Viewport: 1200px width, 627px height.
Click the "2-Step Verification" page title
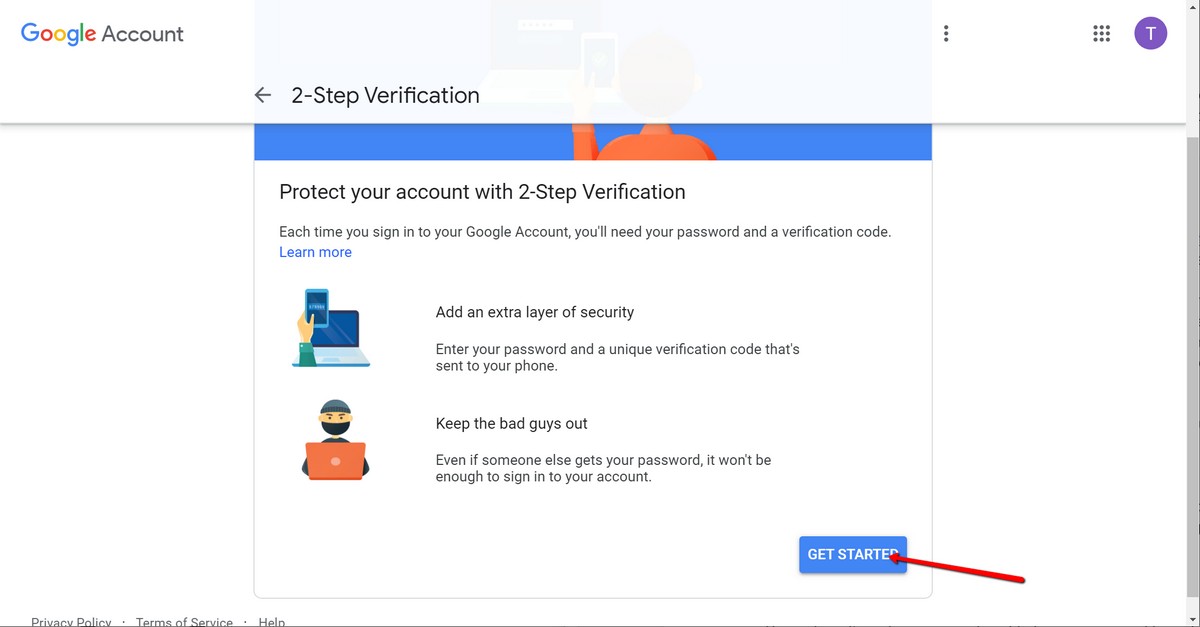(x=385, y=95)
